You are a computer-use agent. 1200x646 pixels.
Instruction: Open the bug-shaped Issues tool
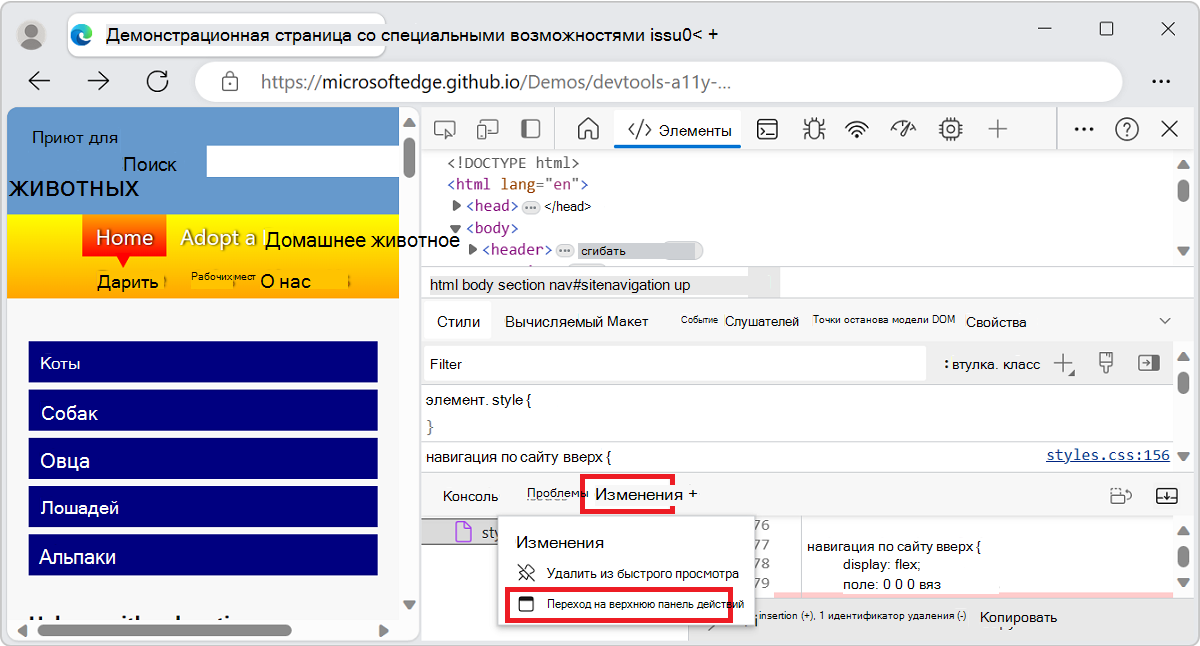(813, 128)
